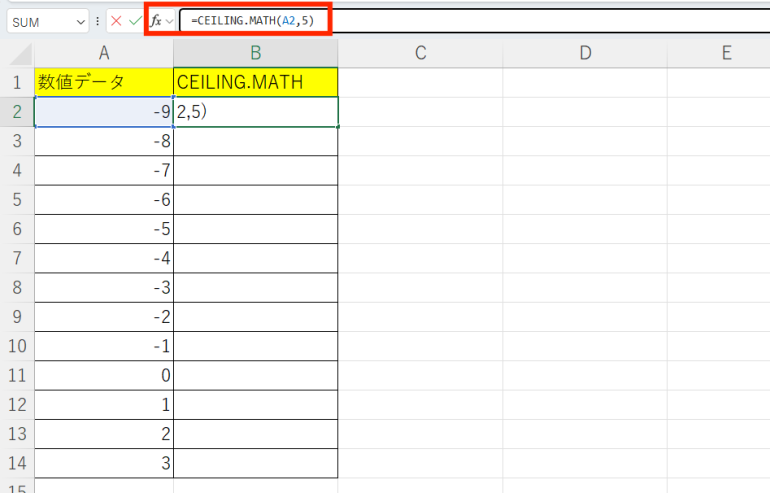Click the yellow CEILING.MATH header cell
The image size is (770, 493).
click(256, 82)
